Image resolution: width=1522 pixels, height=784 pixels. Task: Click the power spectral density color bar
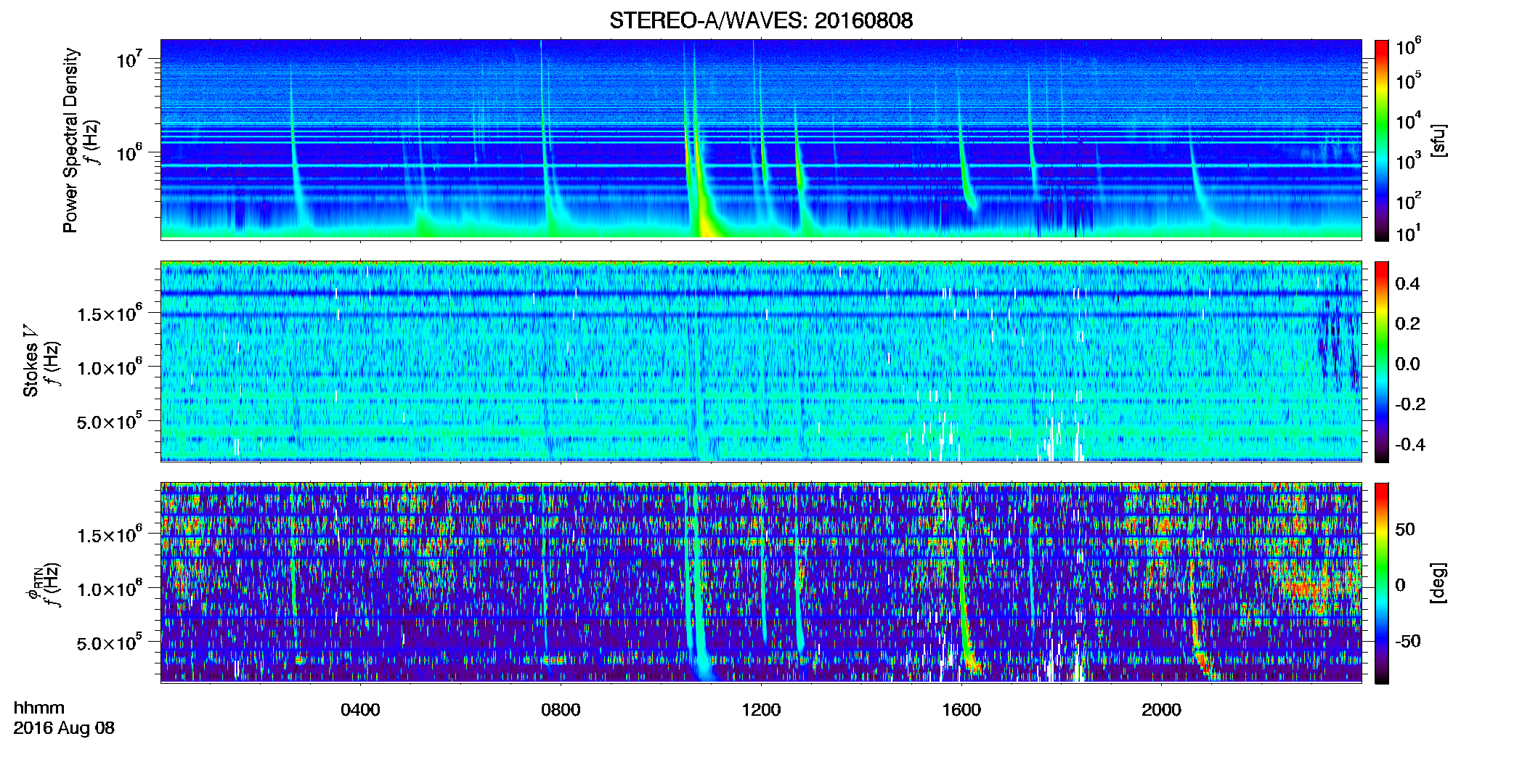point(1382,140)
